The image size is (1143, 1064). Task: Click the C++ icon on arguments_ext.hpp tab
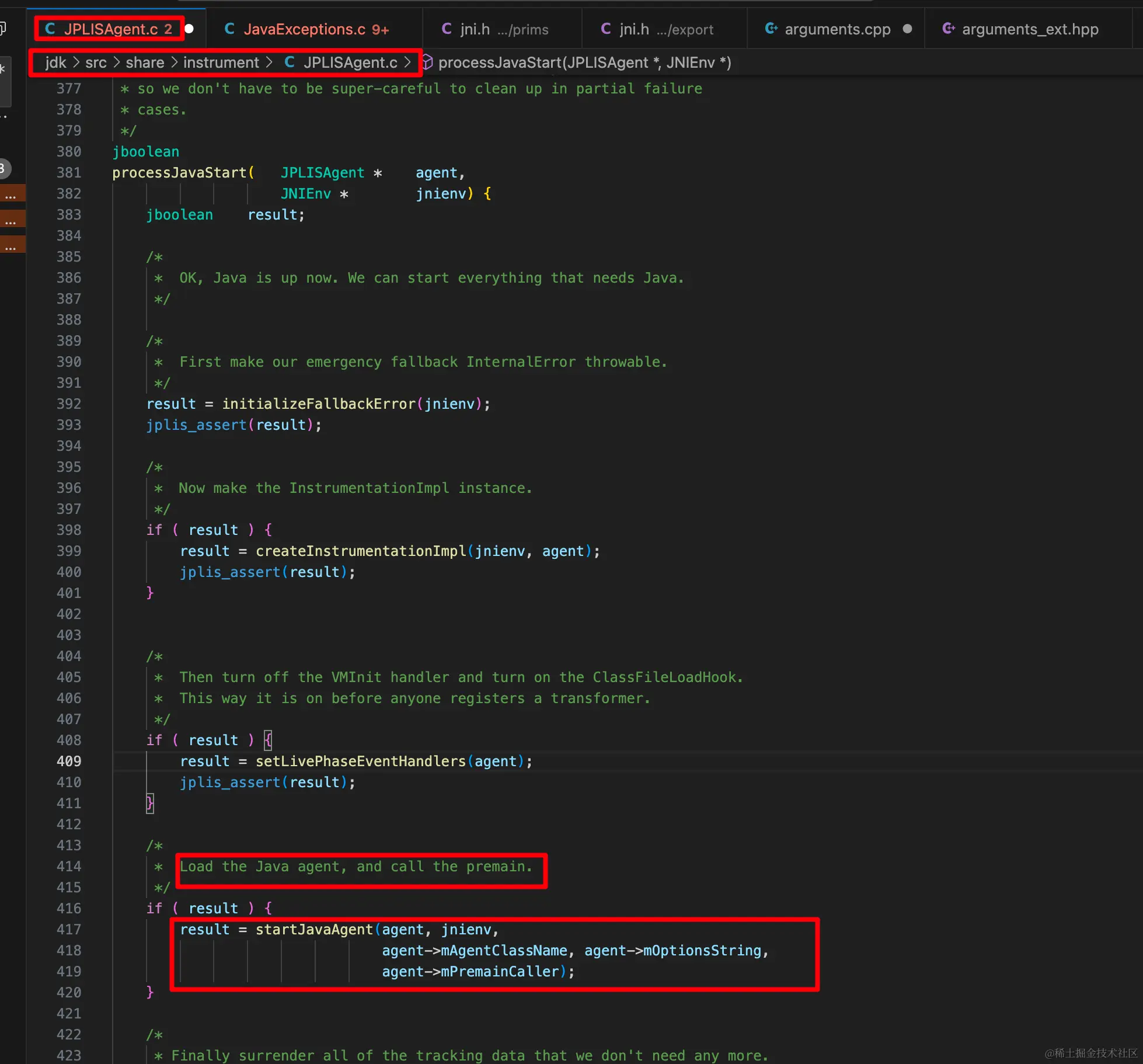[949, 29]
